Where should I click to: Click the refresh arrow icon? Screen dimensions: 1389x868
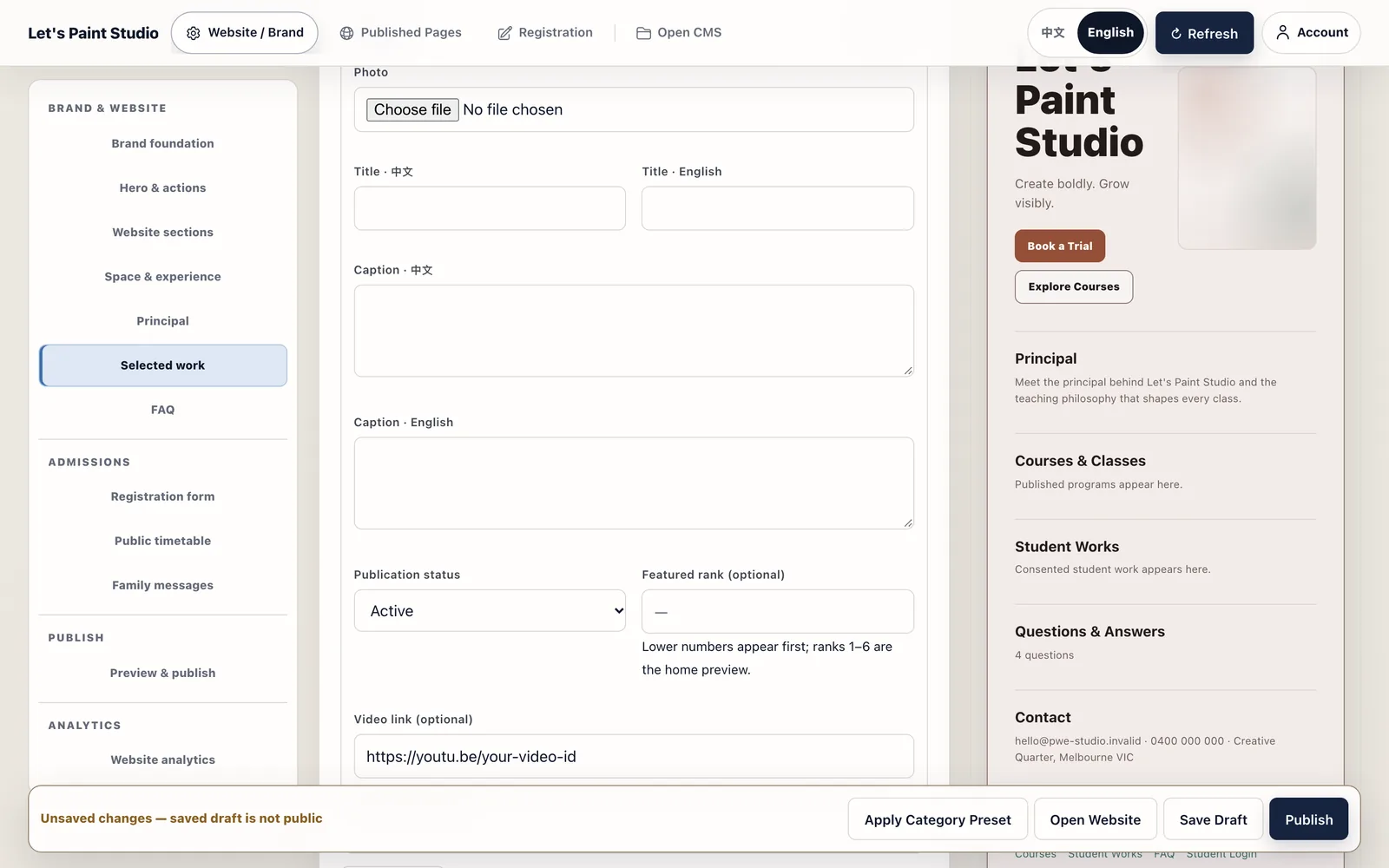tap(1176, 34)
